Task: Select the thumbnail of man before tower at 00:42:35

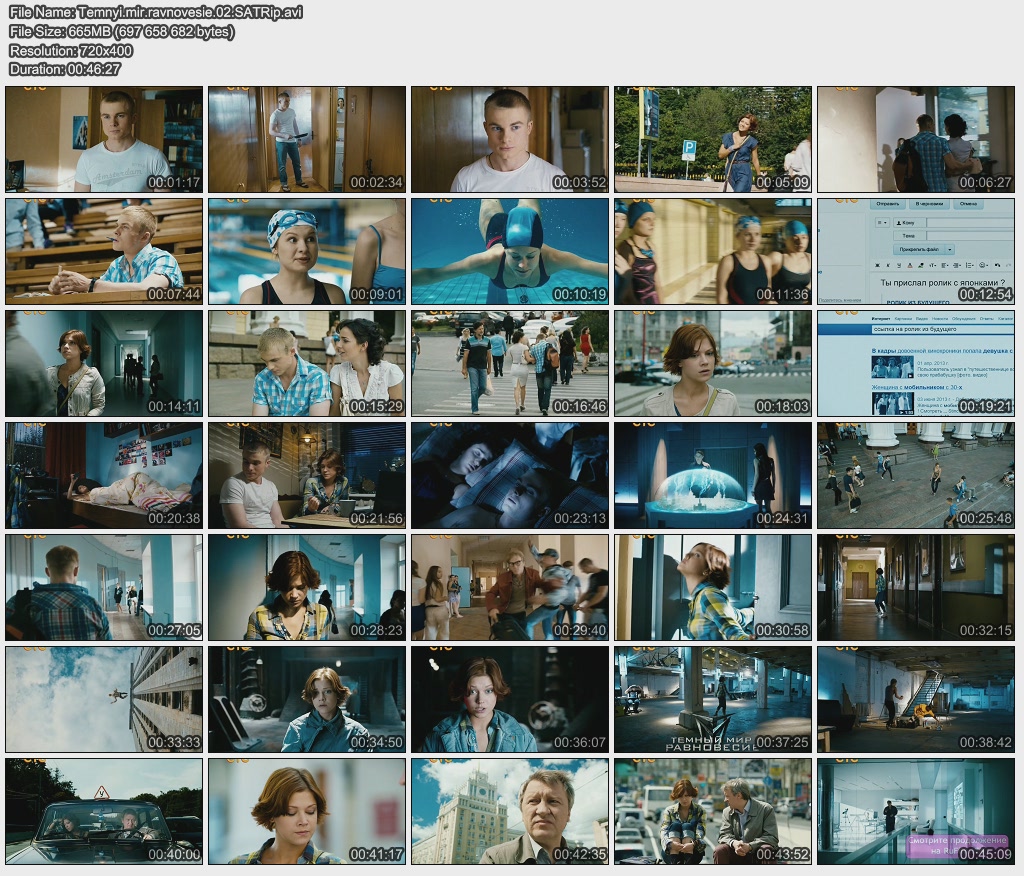Action: (x=509, y=811)
